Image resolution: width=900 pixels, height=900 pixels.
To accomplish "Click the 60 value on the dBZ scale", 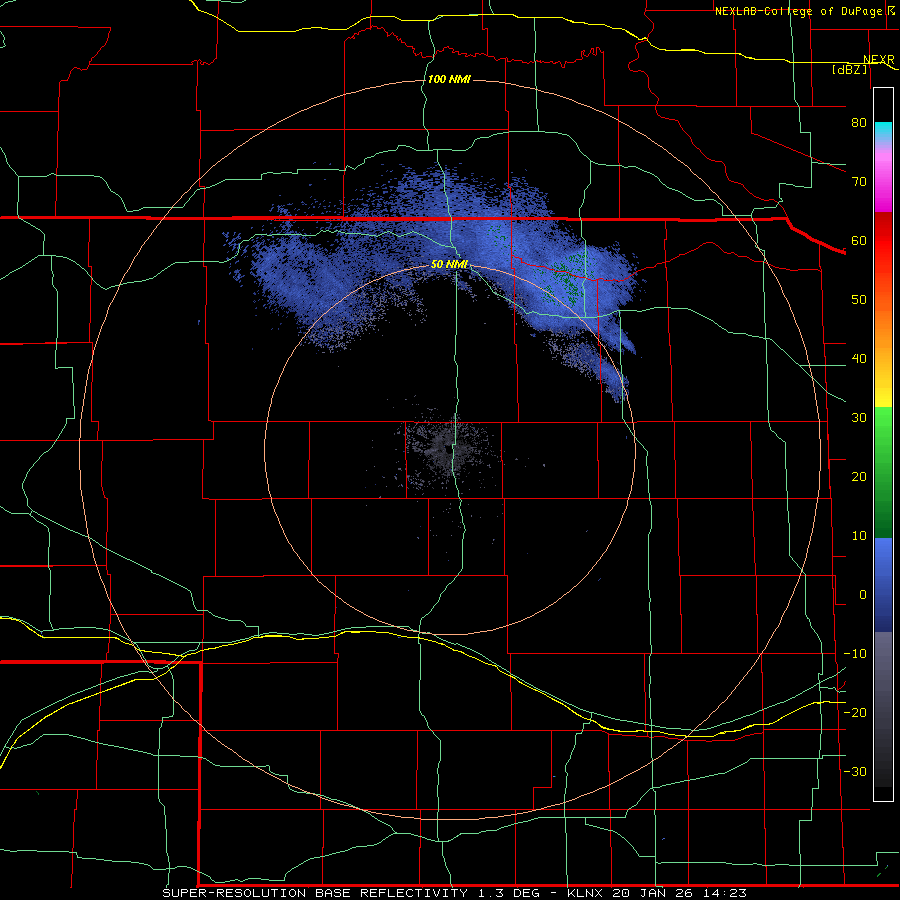I will [859, 240].
